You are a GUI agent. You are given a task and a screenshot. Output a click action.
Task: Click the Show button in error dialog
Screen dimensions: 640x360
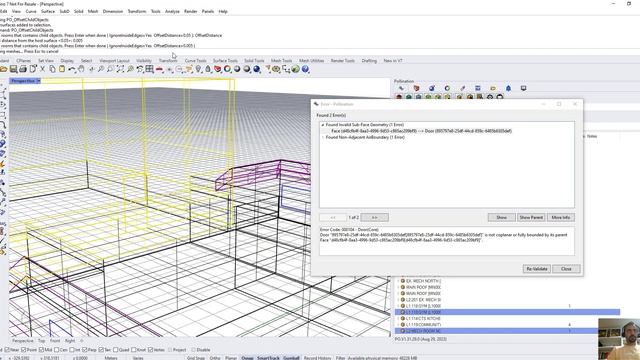click(501, 218)
